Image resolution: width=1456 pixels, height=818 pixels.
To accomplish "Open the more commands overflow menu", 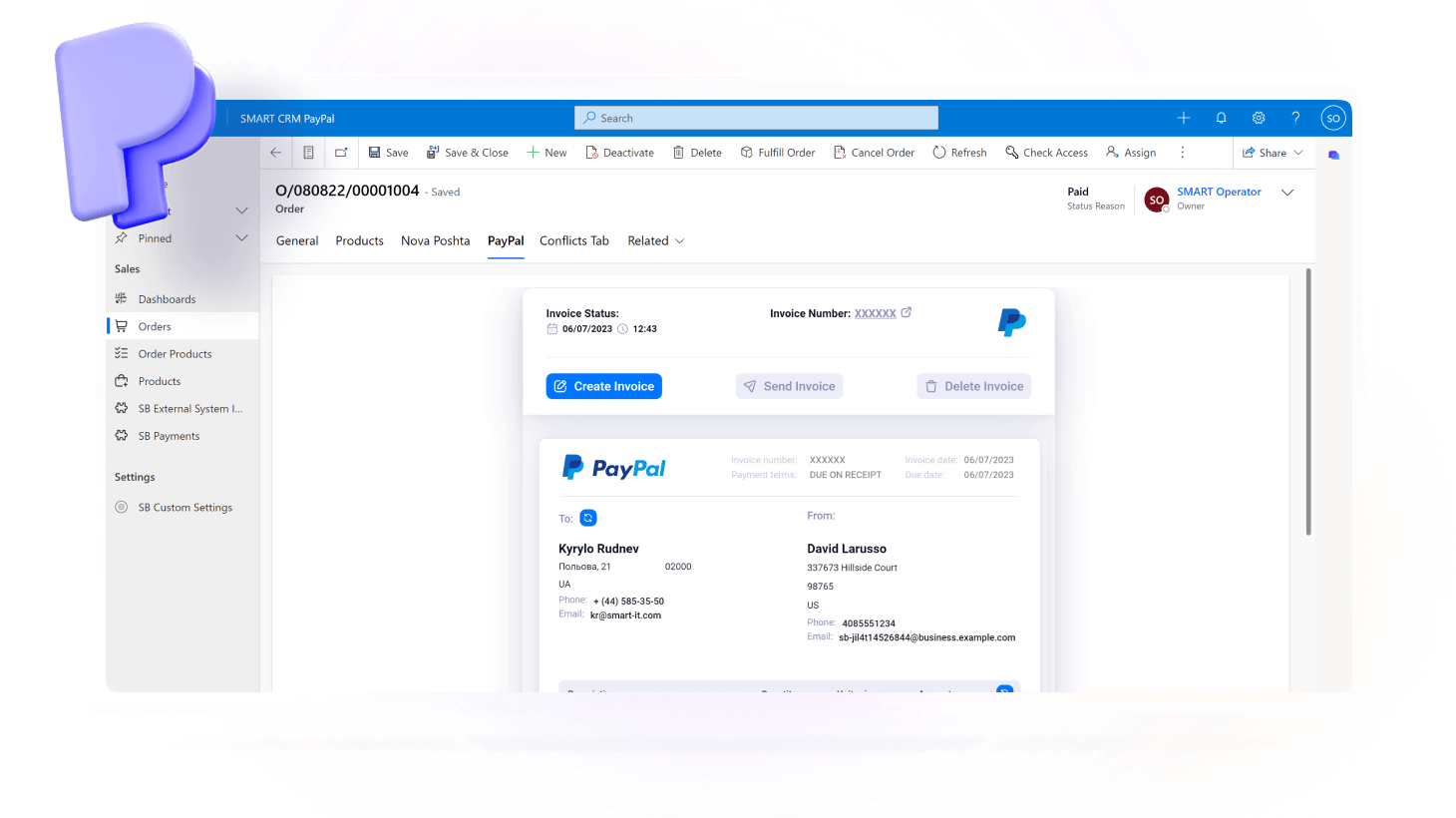I will 1183,153.
